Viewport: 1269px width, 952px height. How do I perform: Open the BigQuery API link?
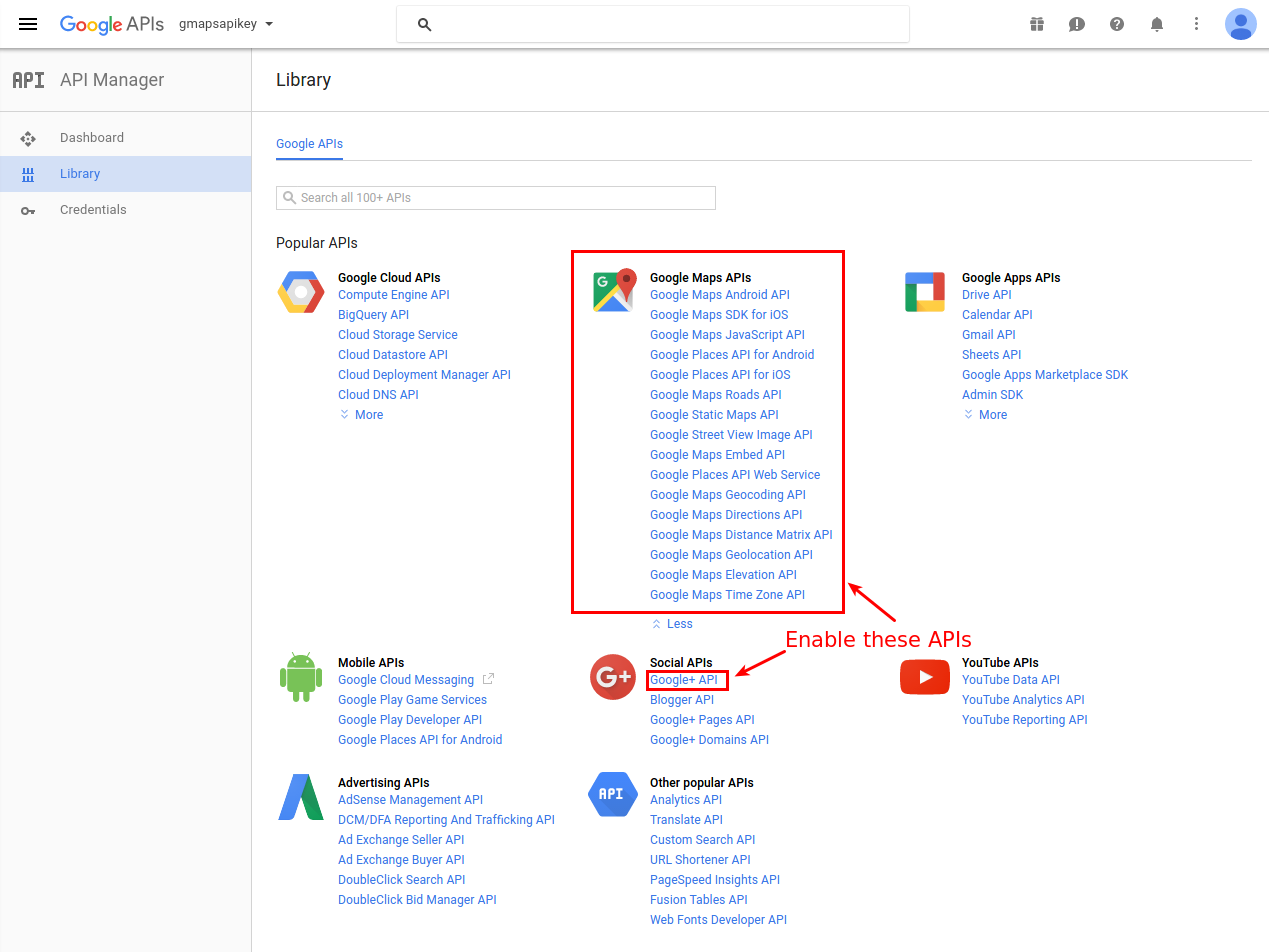tap(374, 315)
